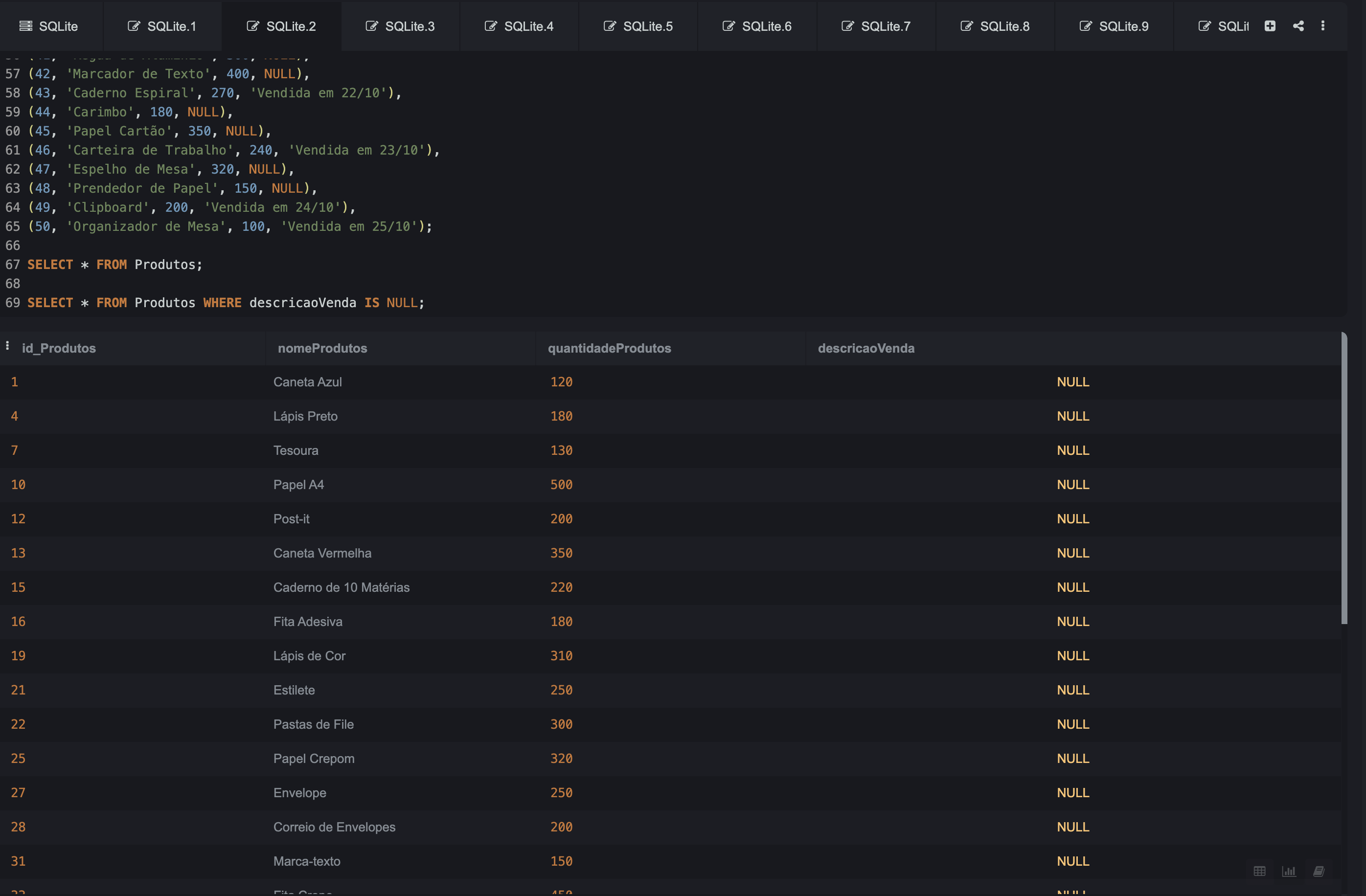Click code line with 'Caderno Espiral'
1366x896 pixels.
pos(214,93)
